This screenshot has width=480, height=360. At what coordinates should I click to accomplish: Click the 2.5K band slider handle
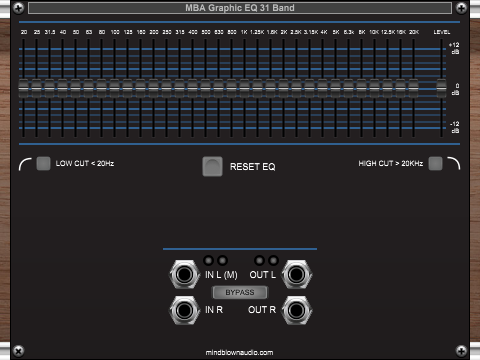296,88
